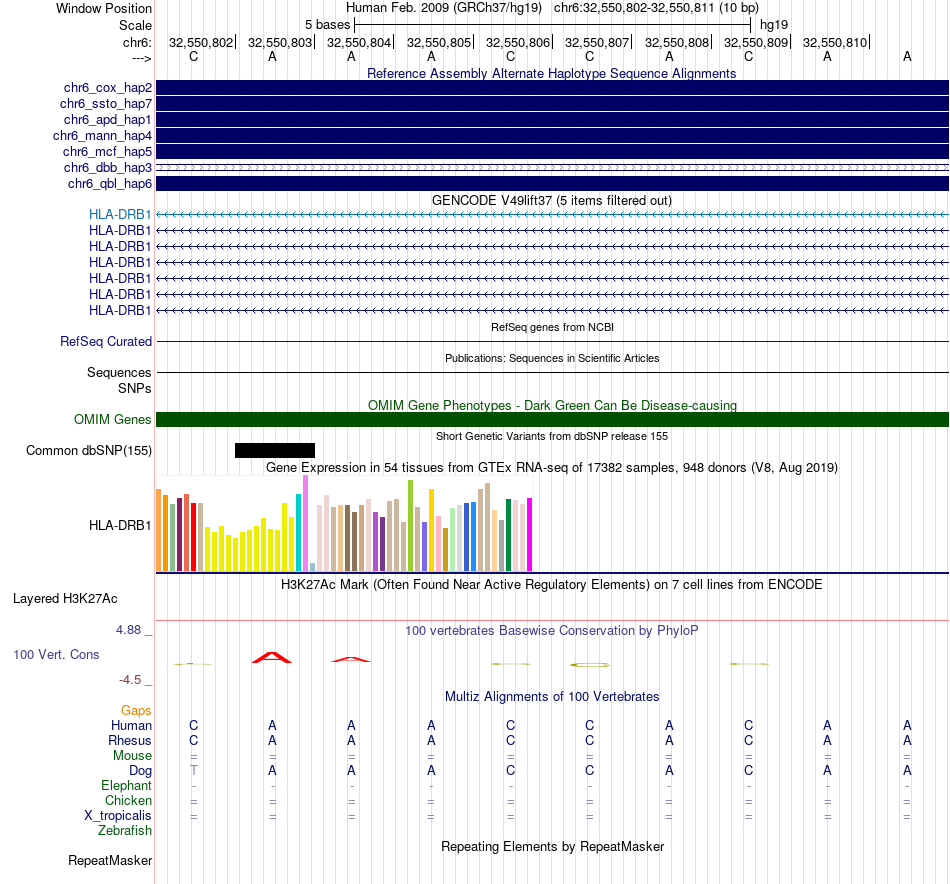950x884 pixels.
Task: Click the Layered H3K27Ac label
Action: (x=65, y=599)
